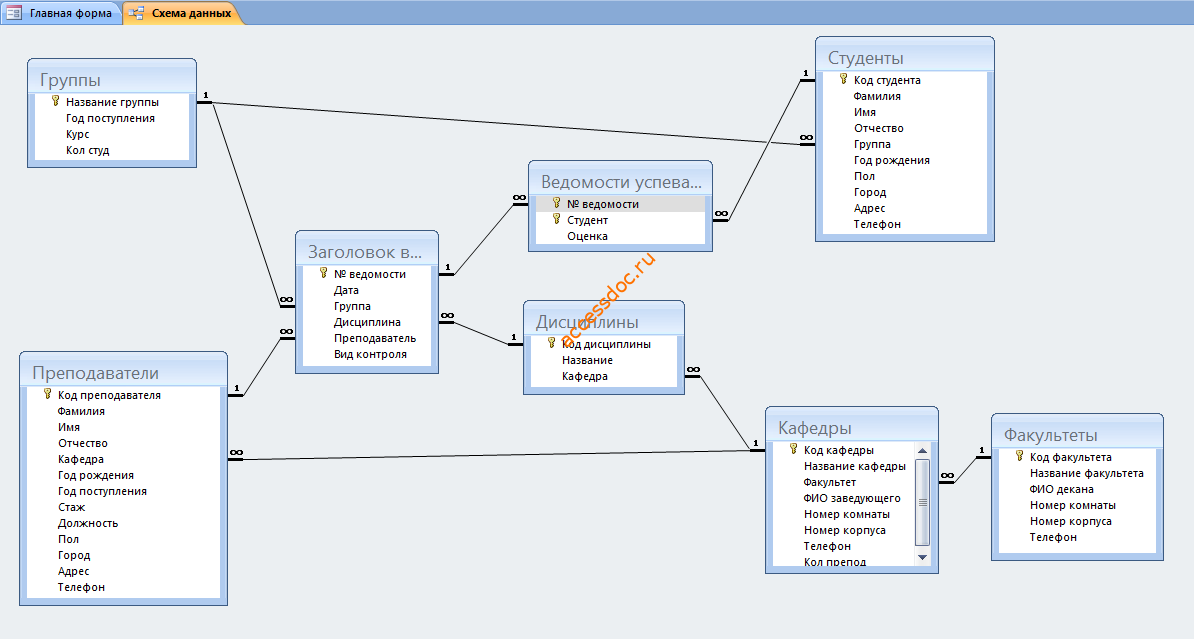Image resolution: width=1194 pixels, height=639 pixels.
Task: Click key icon beside № ведомости in Заголовок table
Action: coord(324,273)
